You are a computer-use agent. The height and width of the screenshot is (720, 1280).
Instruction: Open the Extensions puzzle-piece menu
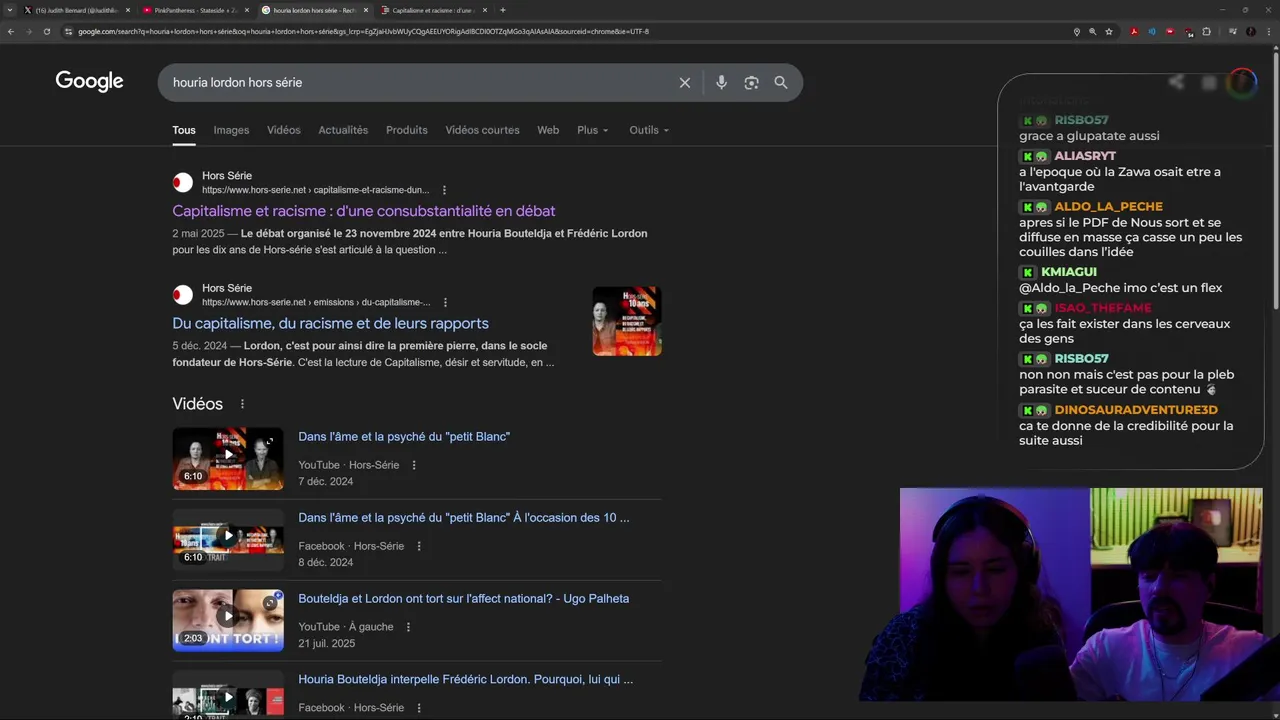point(1207,31)
